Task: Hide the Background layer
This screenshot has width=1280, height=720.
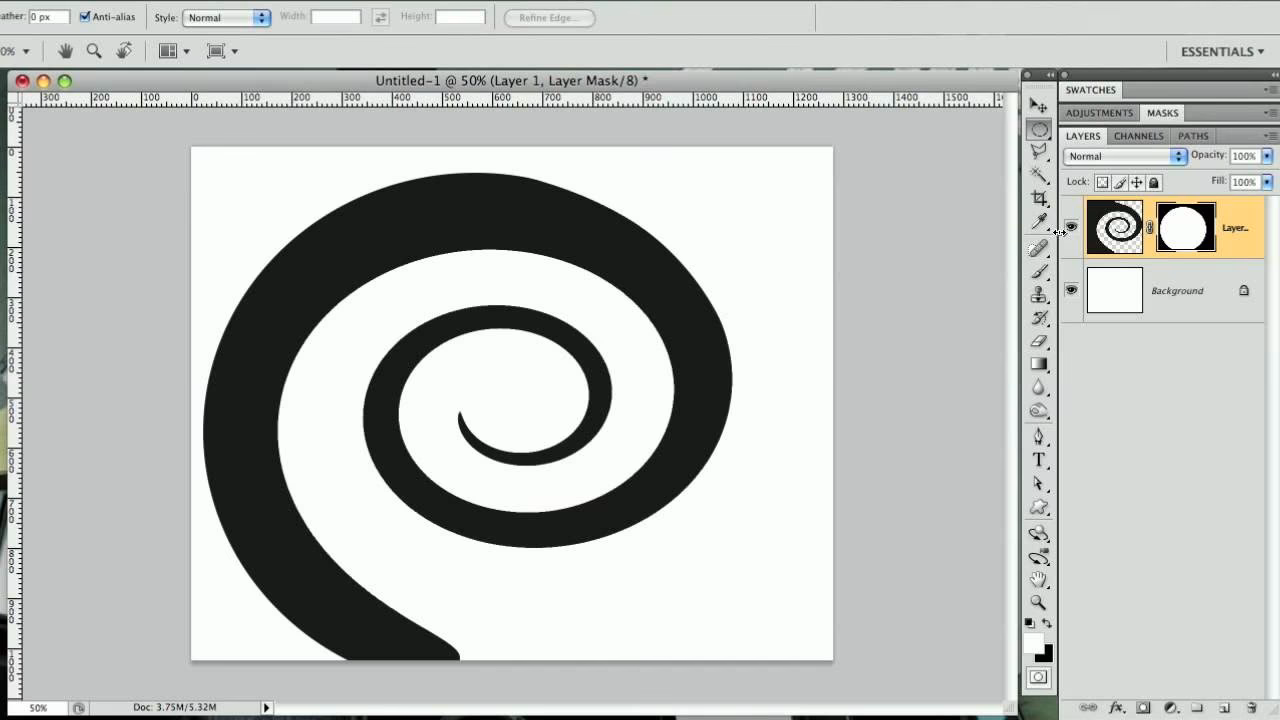Action: click(1071, 290)
